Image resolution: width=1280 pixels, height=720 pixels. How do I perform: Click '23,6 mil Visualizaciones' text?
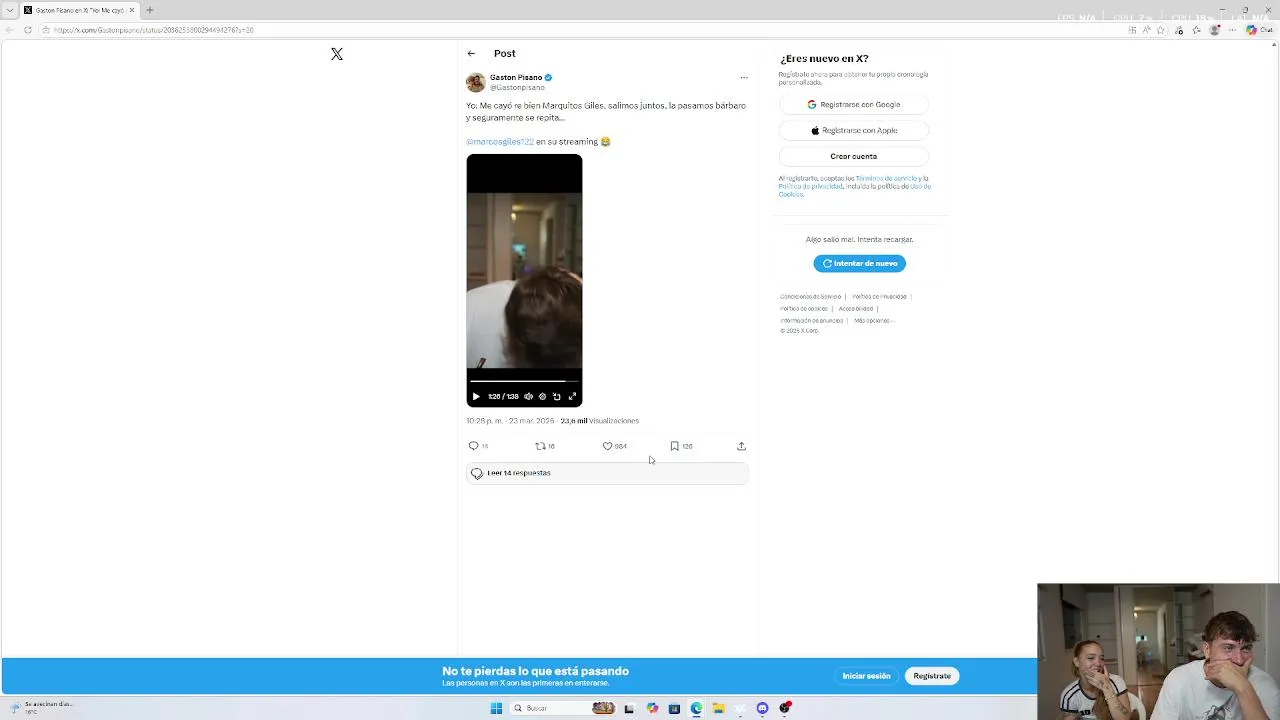click(x=600, y=421)
